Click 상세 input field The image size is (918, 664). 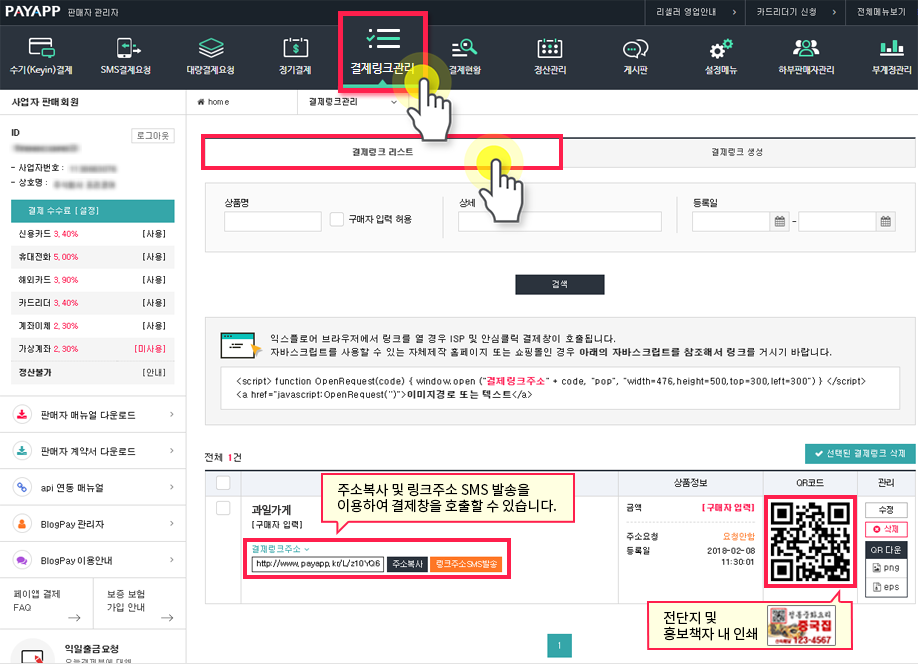pos(560,221)
